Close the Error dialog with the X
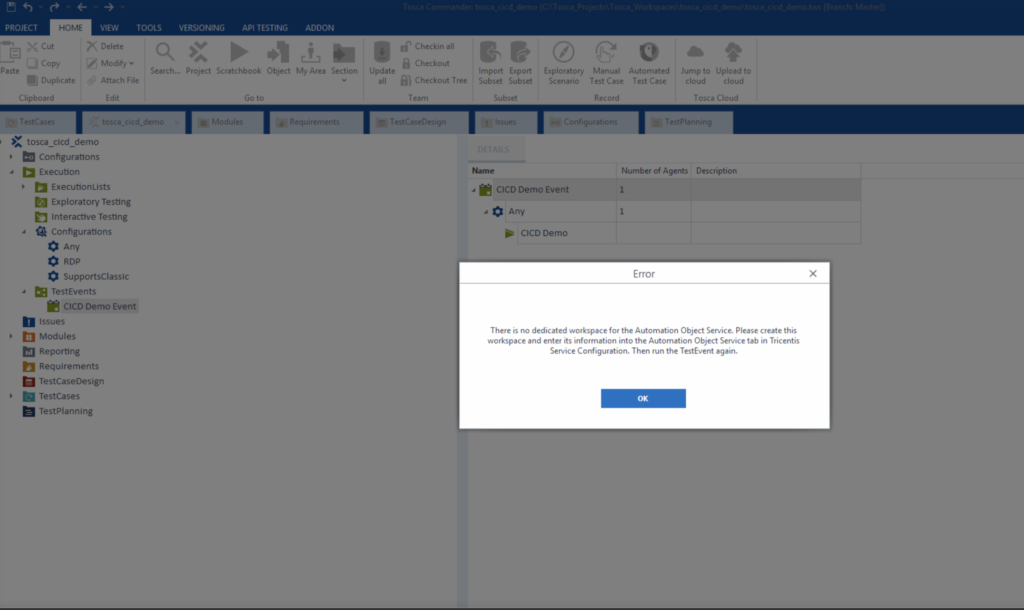The width and height of the screenshot is (1024, 610). click(x=812, y=273)
